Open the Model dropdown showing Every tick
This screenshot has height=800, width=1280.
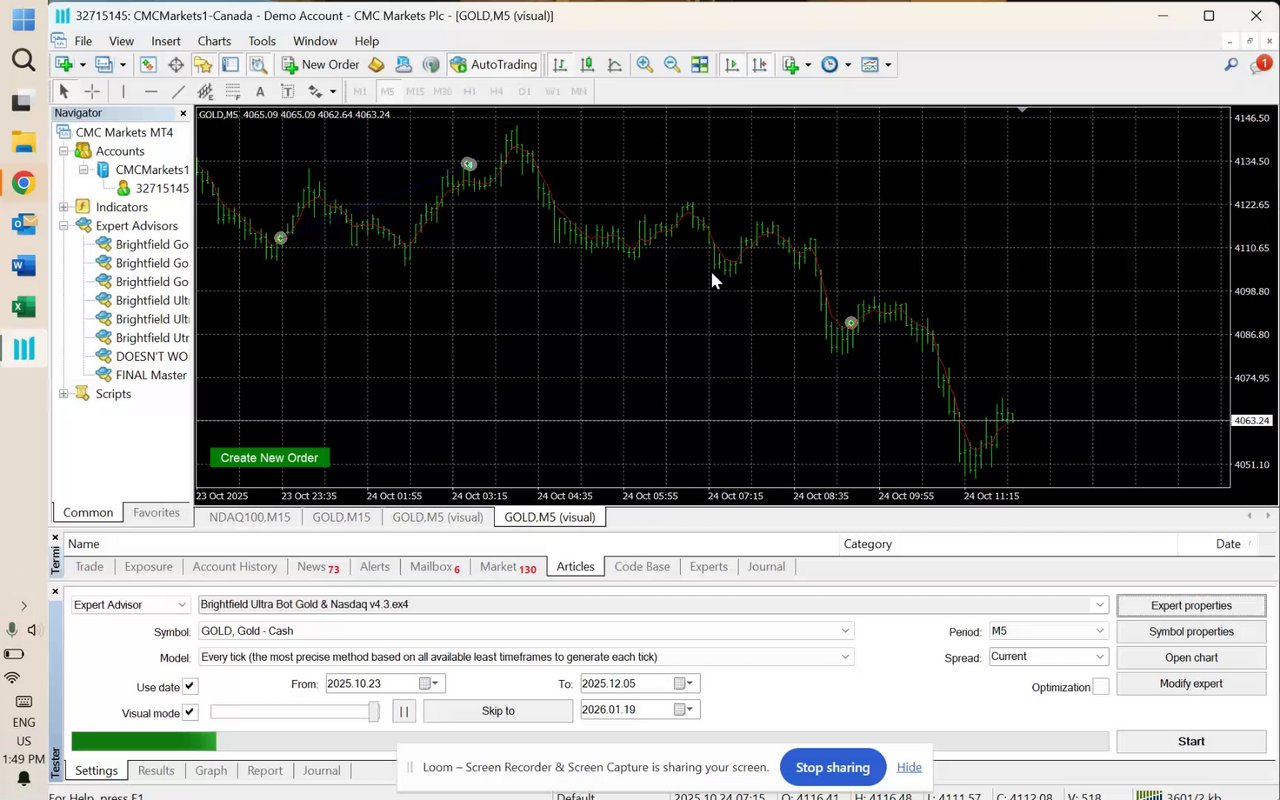[525, 657]
